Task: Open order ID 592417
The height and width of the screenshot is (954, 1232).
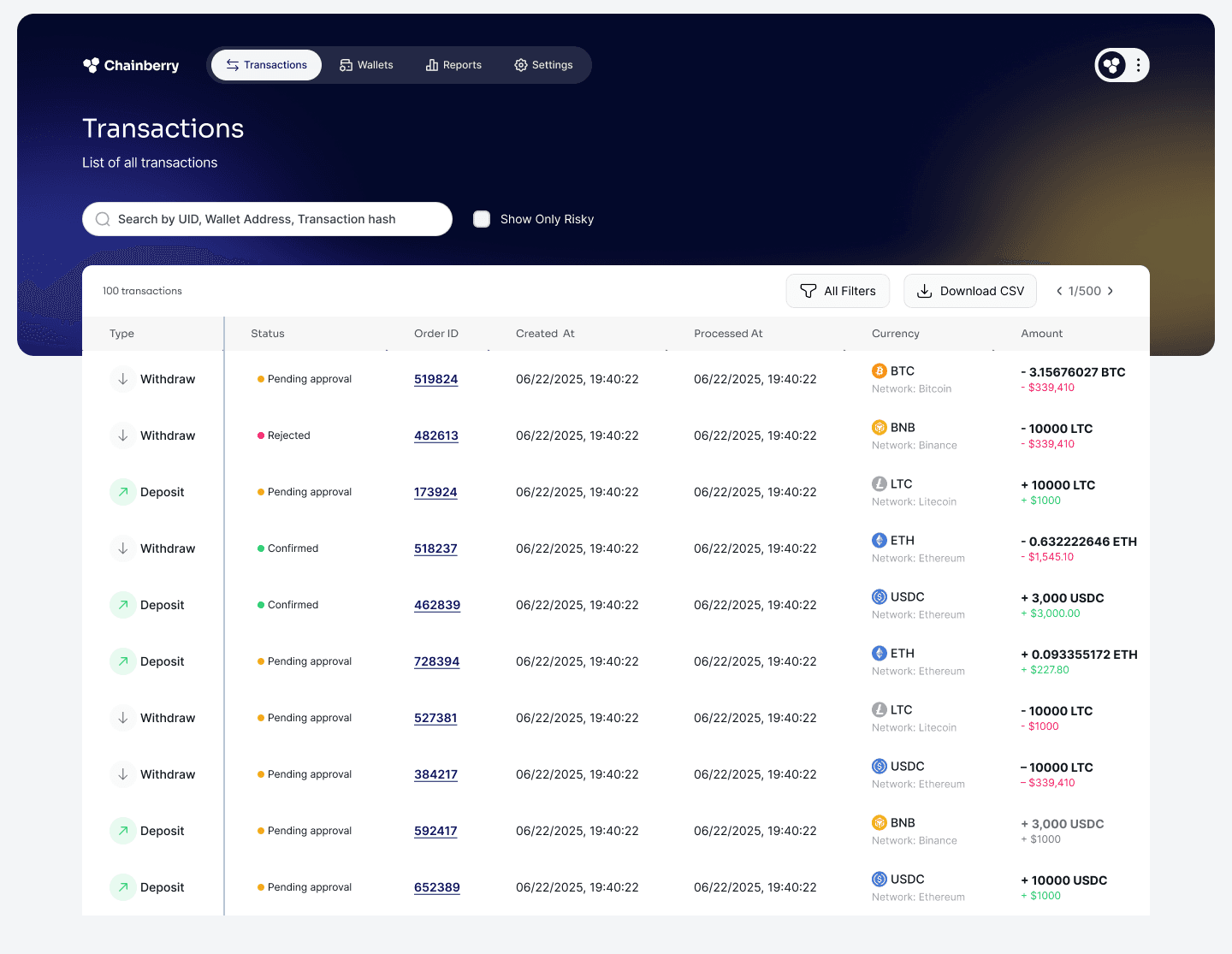Action: pos(435,831)
